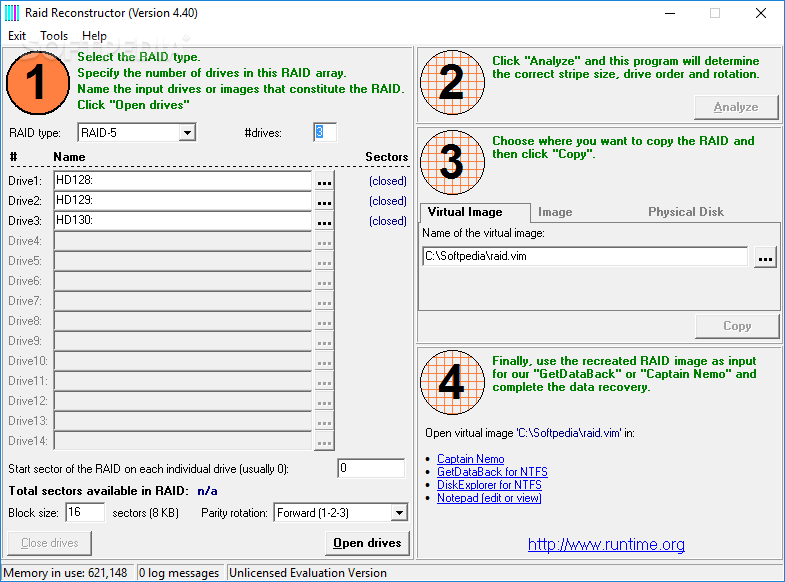This screenshot has height=582, width=785.
Task: Open the Tools menu
Action: tap(54, 36)
